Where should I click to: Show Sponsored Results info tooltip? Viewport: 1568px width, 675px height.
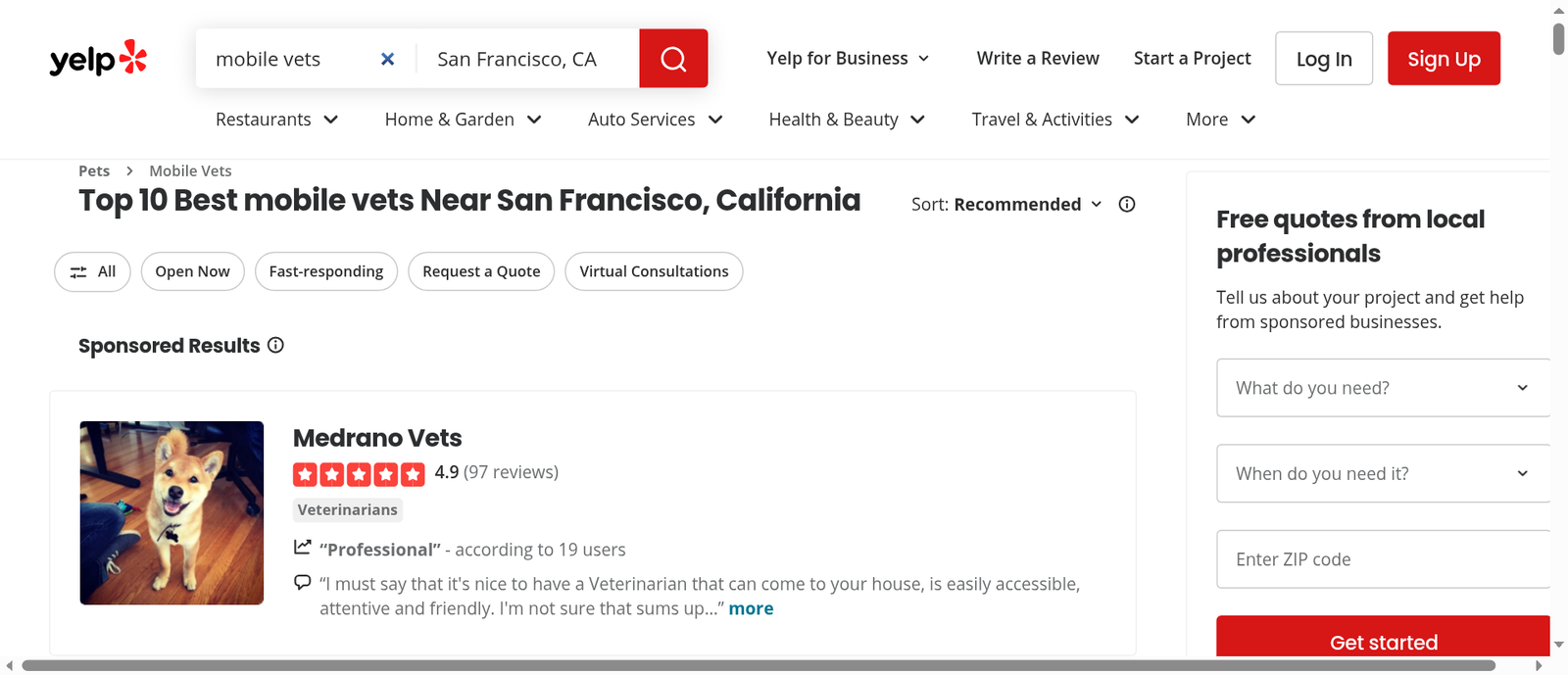pyautogui.click(x=275, y=345)
